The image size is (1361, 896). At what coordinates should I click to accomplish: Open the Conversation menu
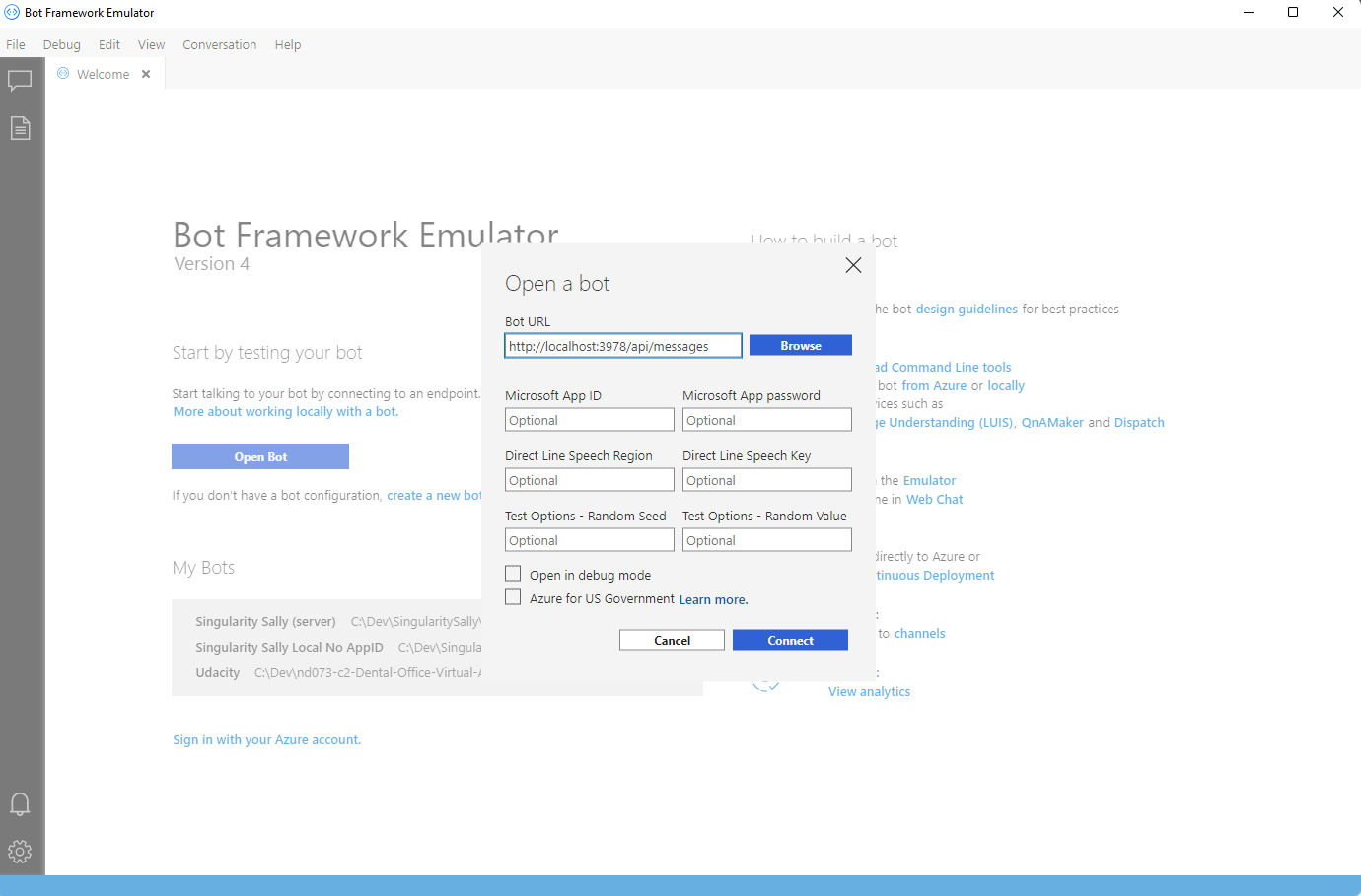(x=220, y=44)
